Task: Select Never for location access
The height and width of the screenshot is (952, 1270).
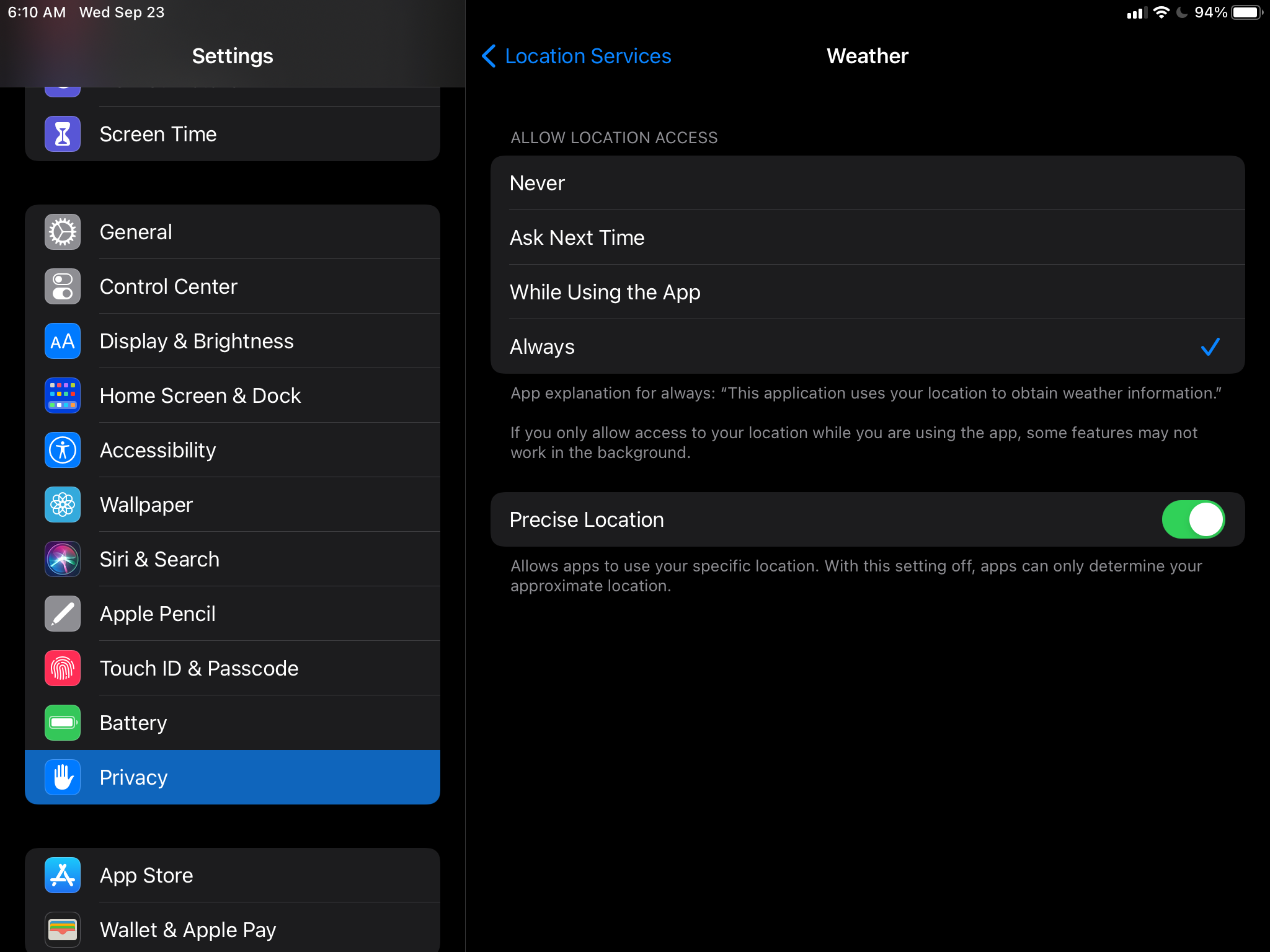Action: [867, 183]
